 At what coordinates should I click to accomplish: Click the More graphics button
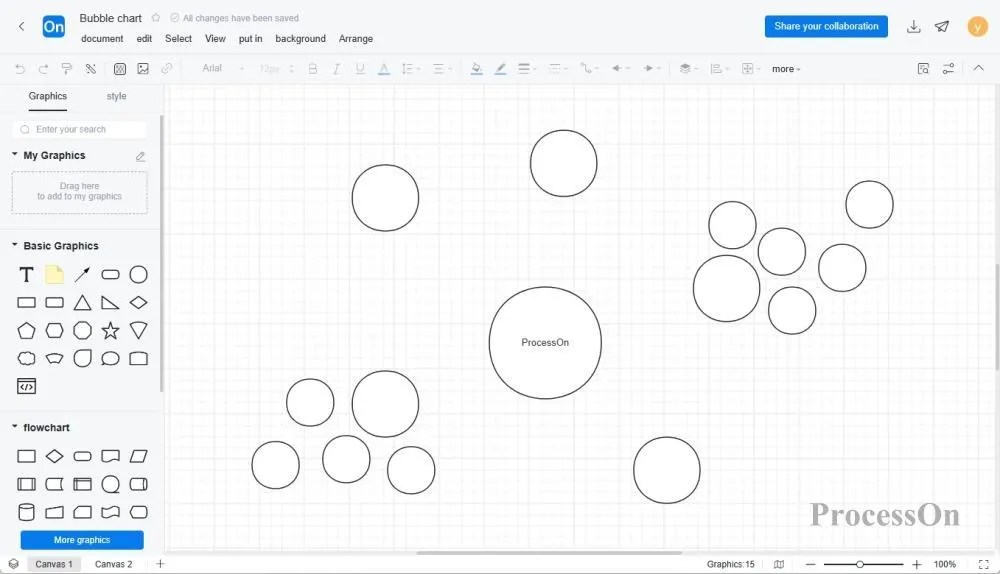tap(82, 540)
